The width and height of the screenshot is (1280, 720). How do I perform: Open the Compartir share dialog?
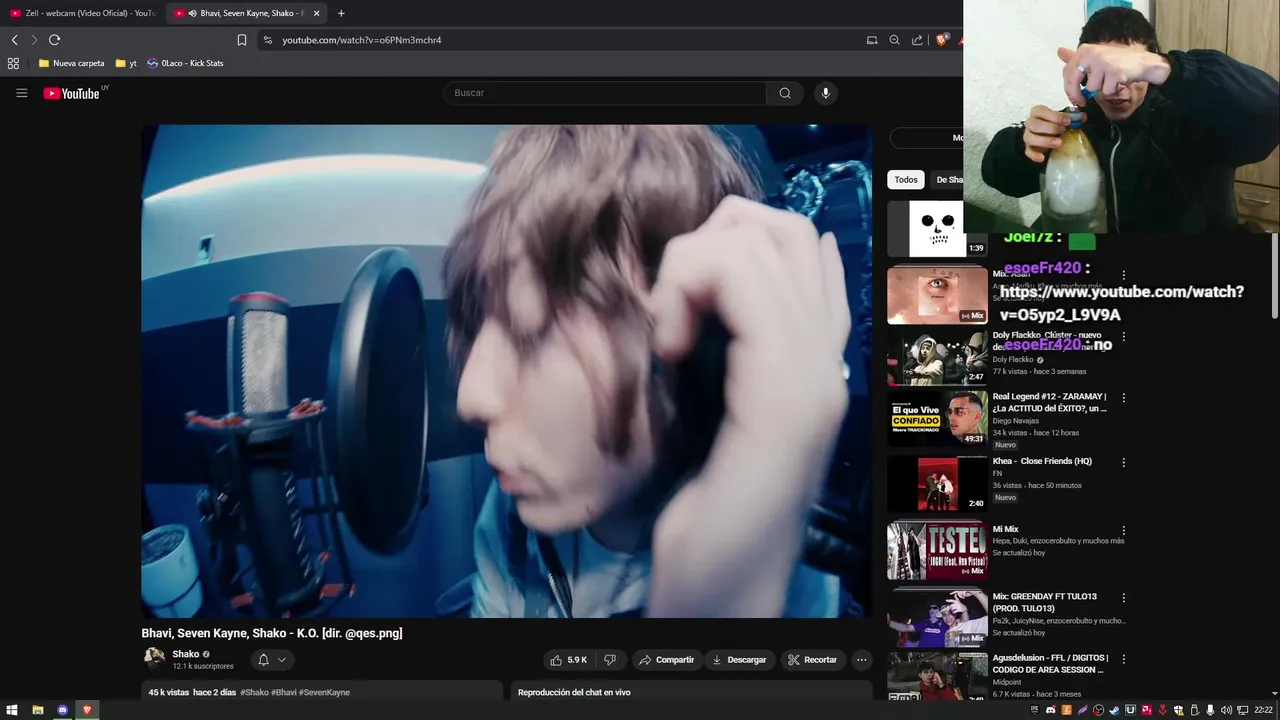(x=666, y=660)
